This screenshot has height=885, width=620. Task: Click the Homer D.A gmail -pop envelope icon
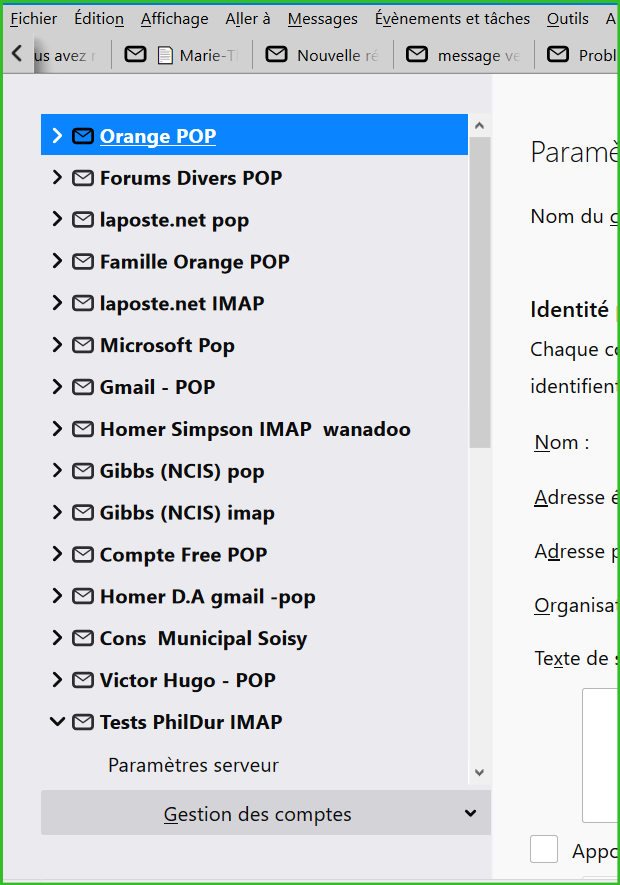tap(82, 596)
